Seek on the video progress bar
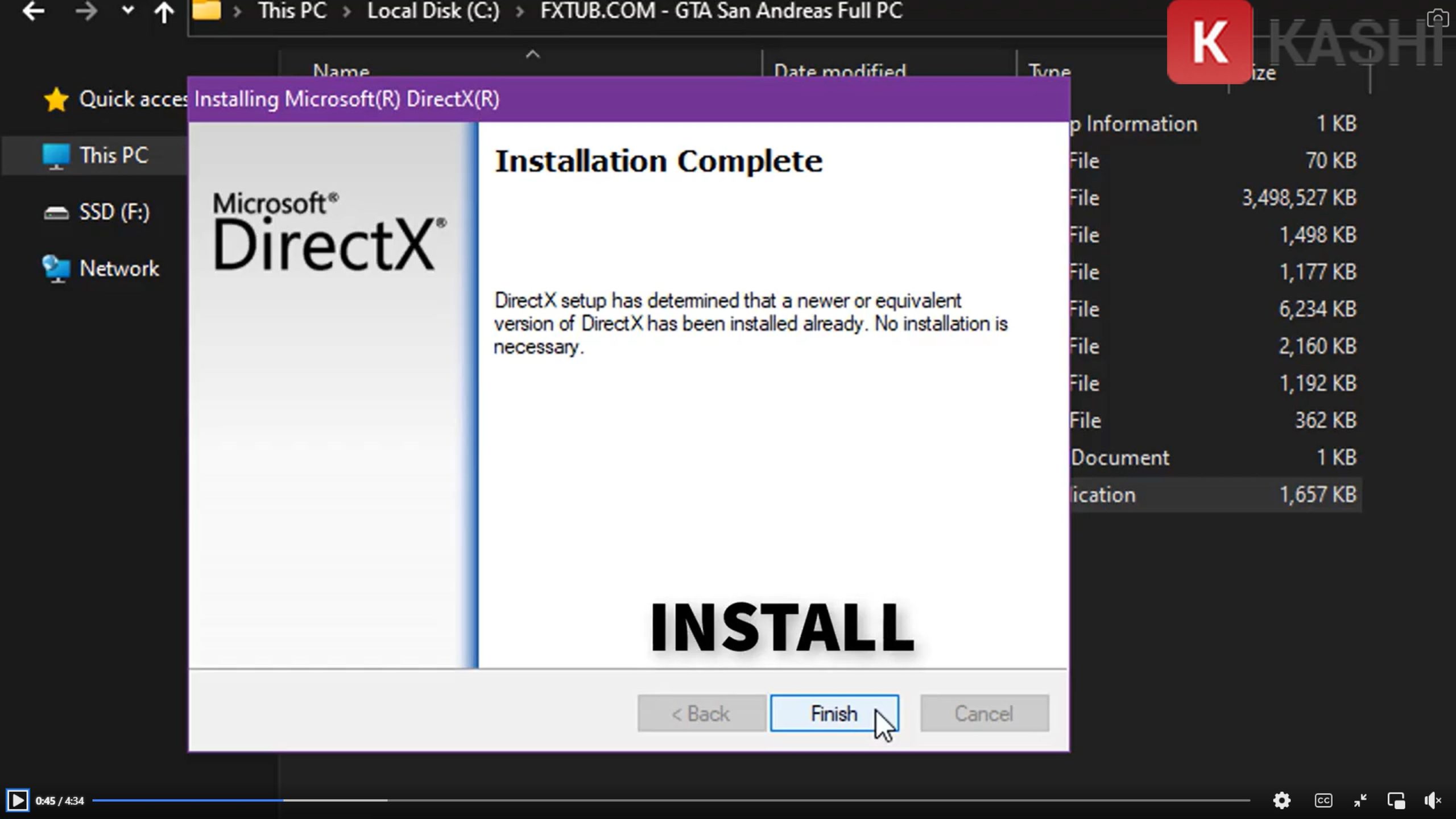 click(671, 800)
